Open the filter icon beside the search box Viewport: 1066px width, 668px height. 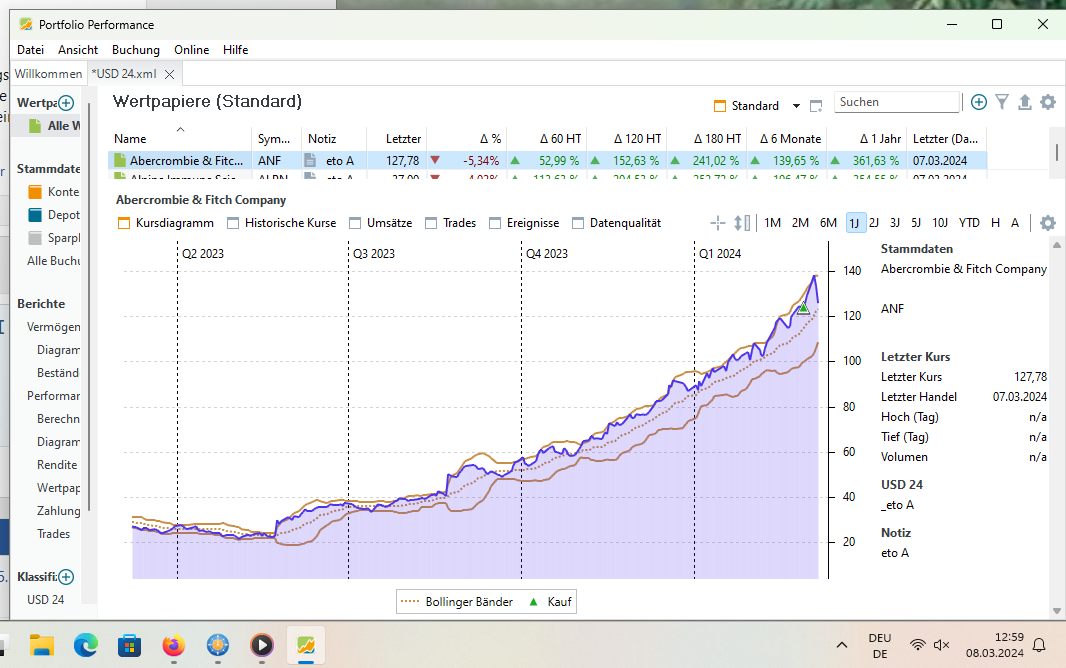pos(1002,102)
